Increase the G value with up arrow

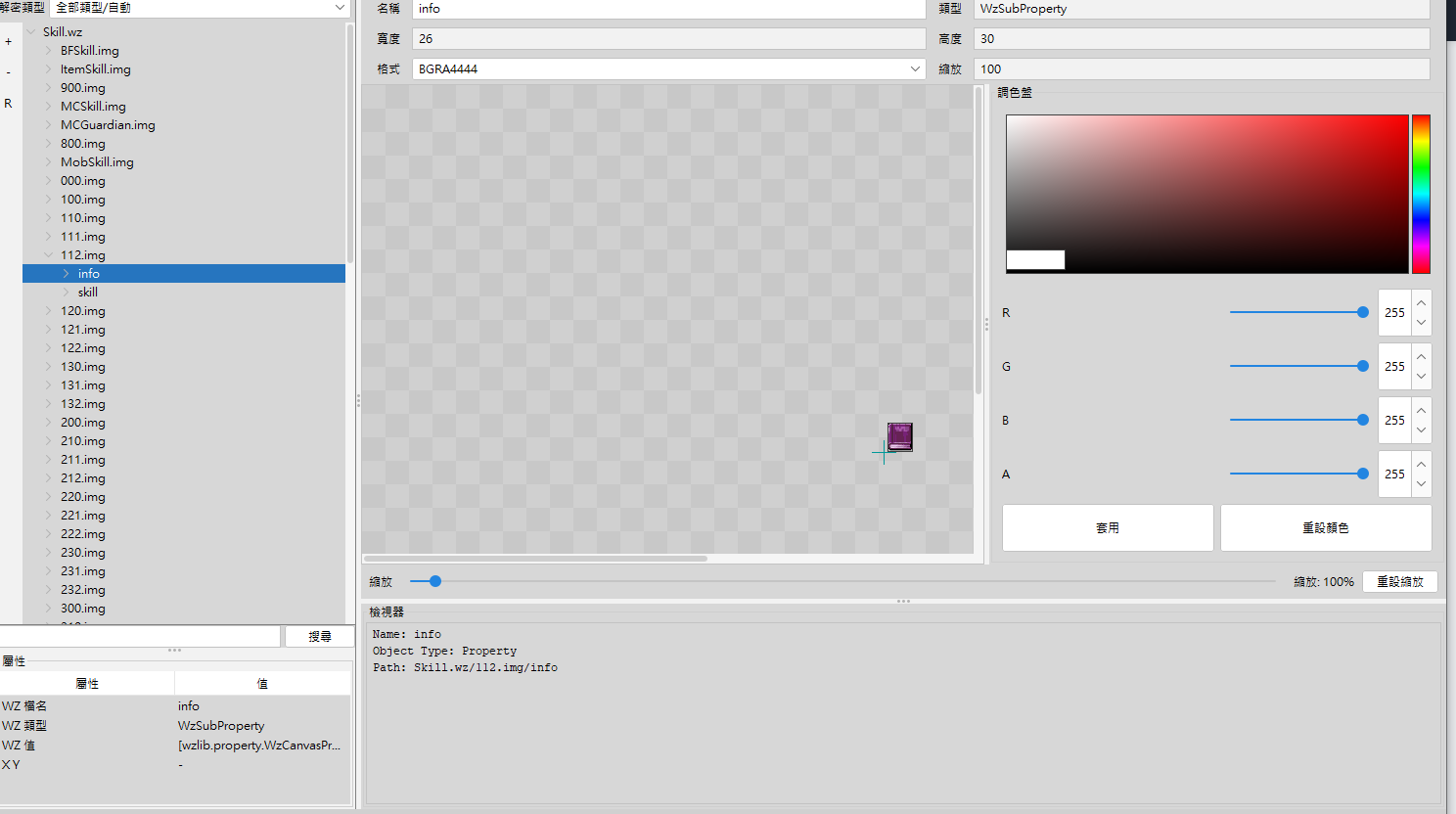click(1421, 356)
